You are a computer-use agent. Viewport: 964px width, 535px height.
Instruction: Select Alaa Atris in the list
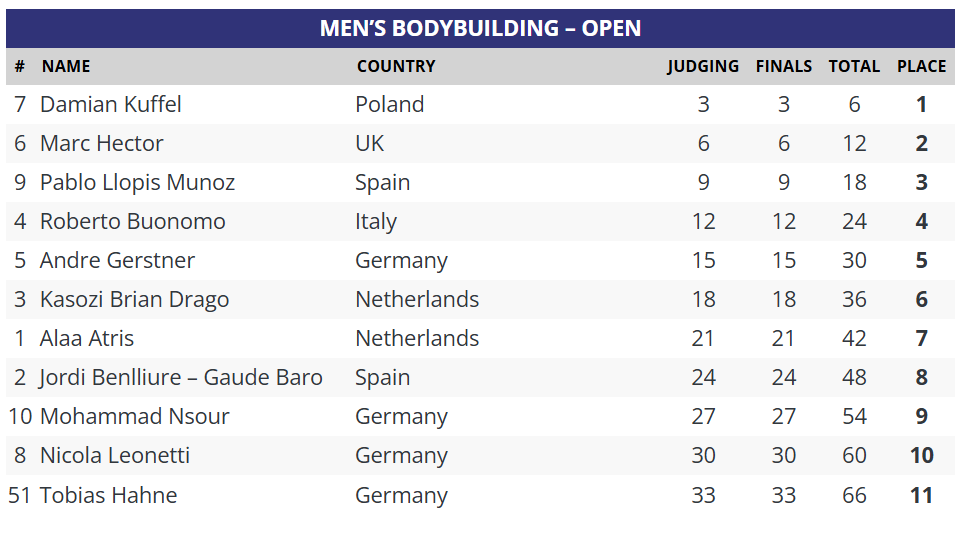tap(87, 339)
